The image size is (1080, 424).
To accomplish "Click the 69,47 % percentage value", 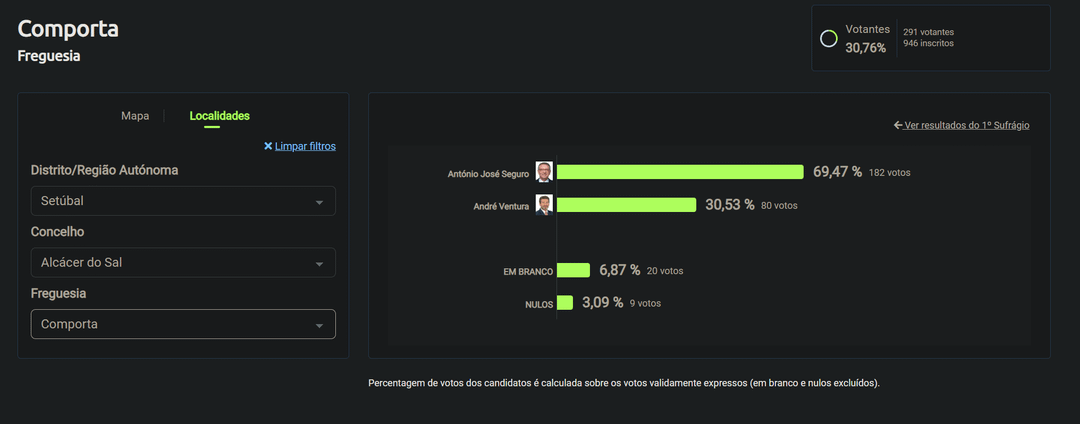I will point(837,172).
